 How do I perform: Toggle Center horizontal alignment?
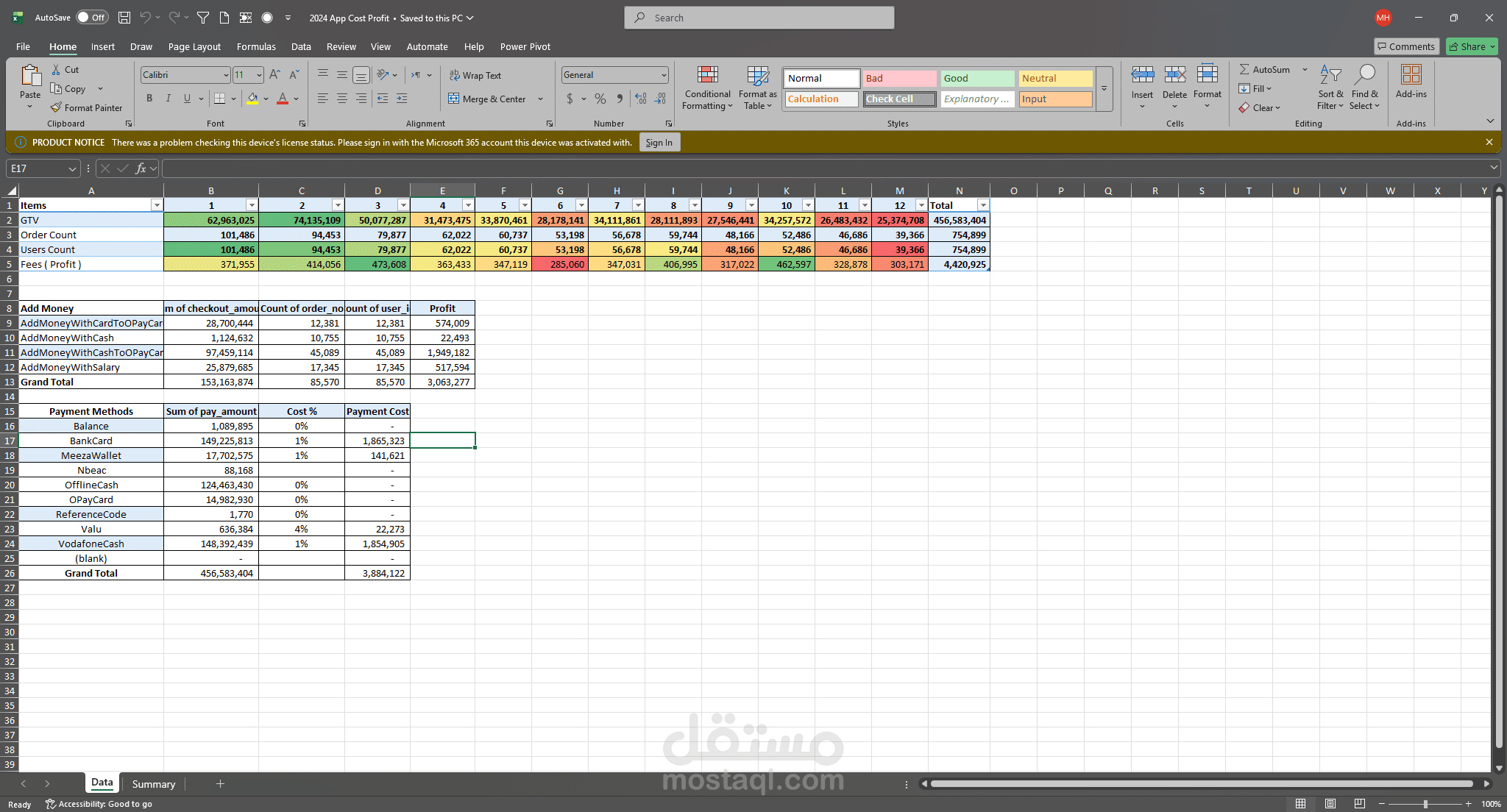tap(342, 98)
